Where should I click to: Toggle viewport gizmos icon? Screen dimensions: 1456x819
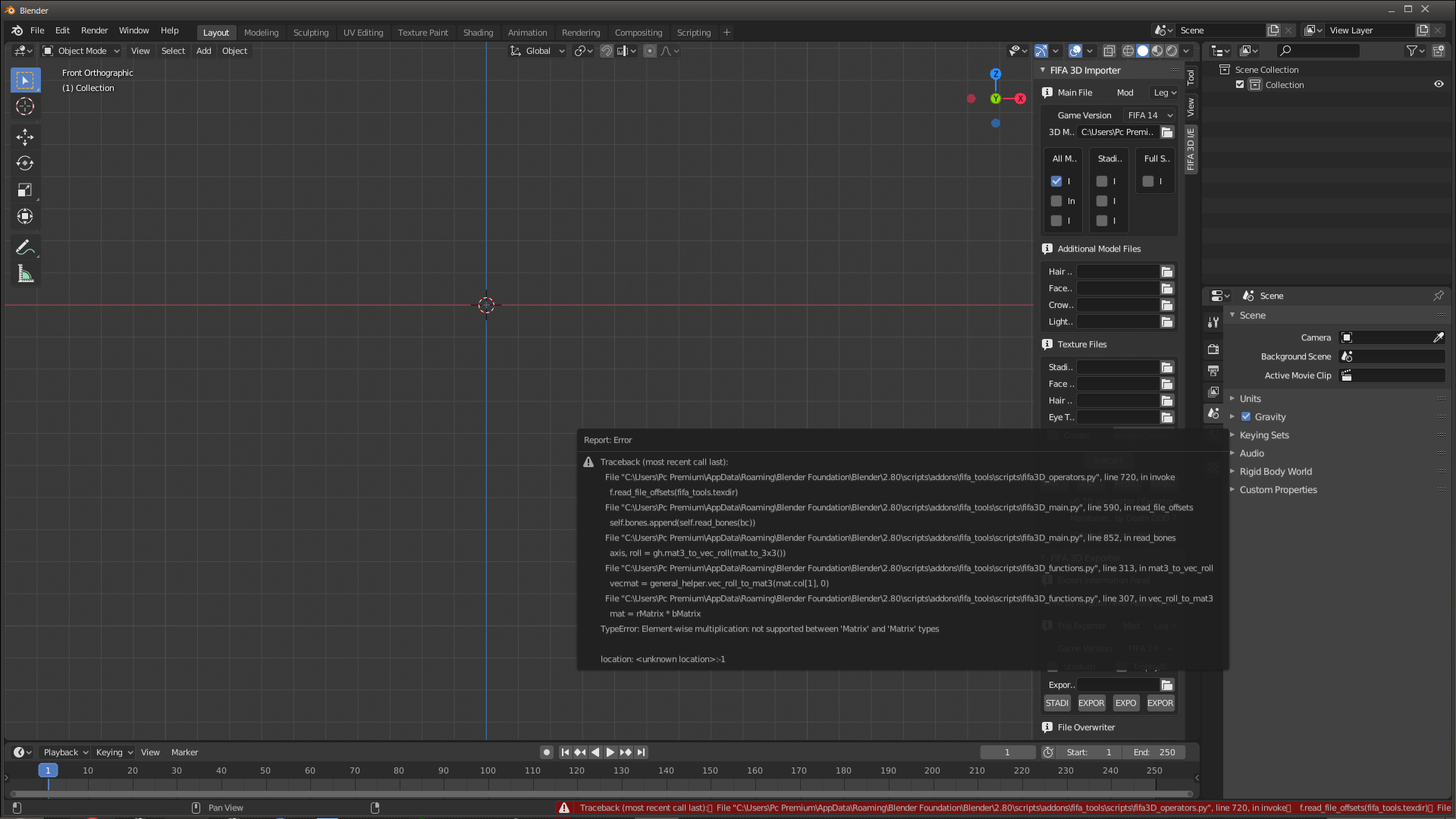pyautogui.click(x=1041, y=51)
